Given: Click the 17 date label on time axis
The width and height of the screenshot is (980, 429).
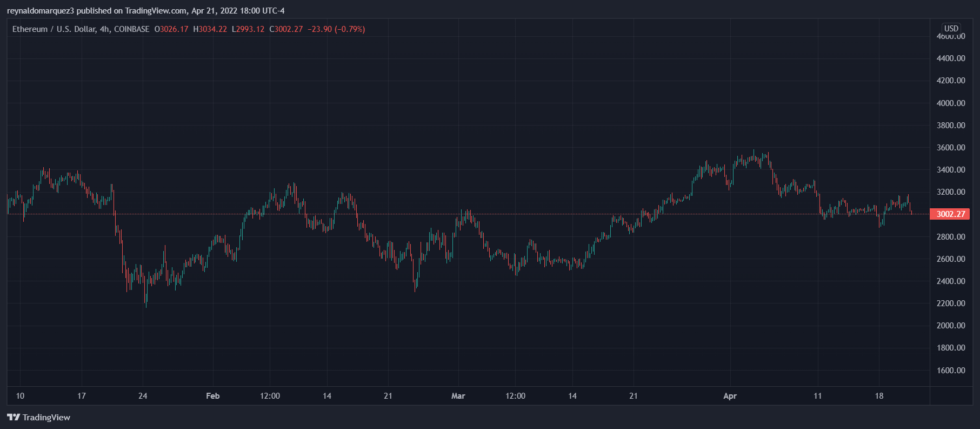Looking at the screenshot, I should coord(81,396).
